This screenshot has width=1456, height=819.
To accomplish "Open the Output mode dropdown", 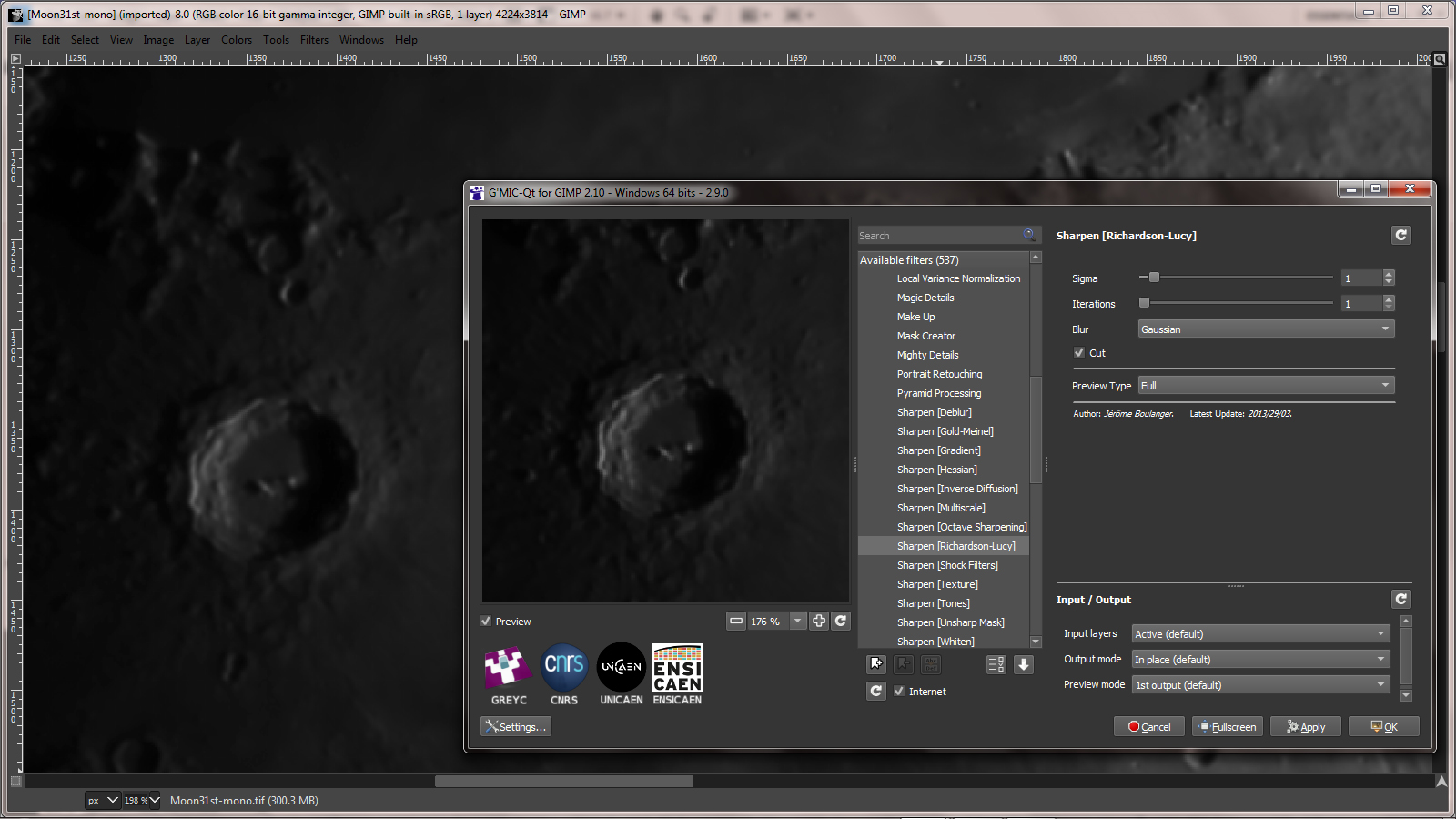I will [1260, 659].
